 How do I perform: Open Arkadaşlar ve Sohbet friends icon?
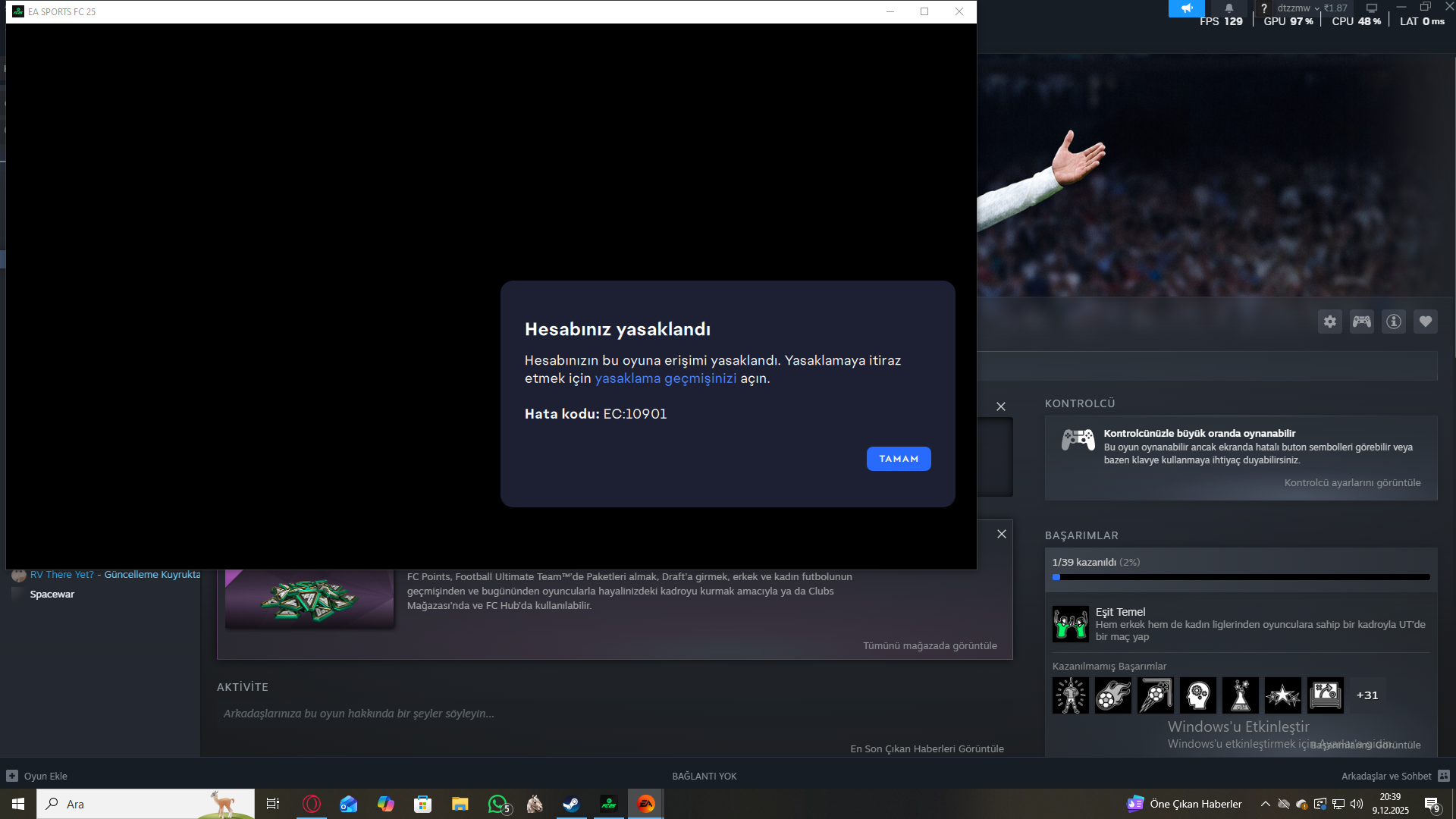(x=1444, y=776)
